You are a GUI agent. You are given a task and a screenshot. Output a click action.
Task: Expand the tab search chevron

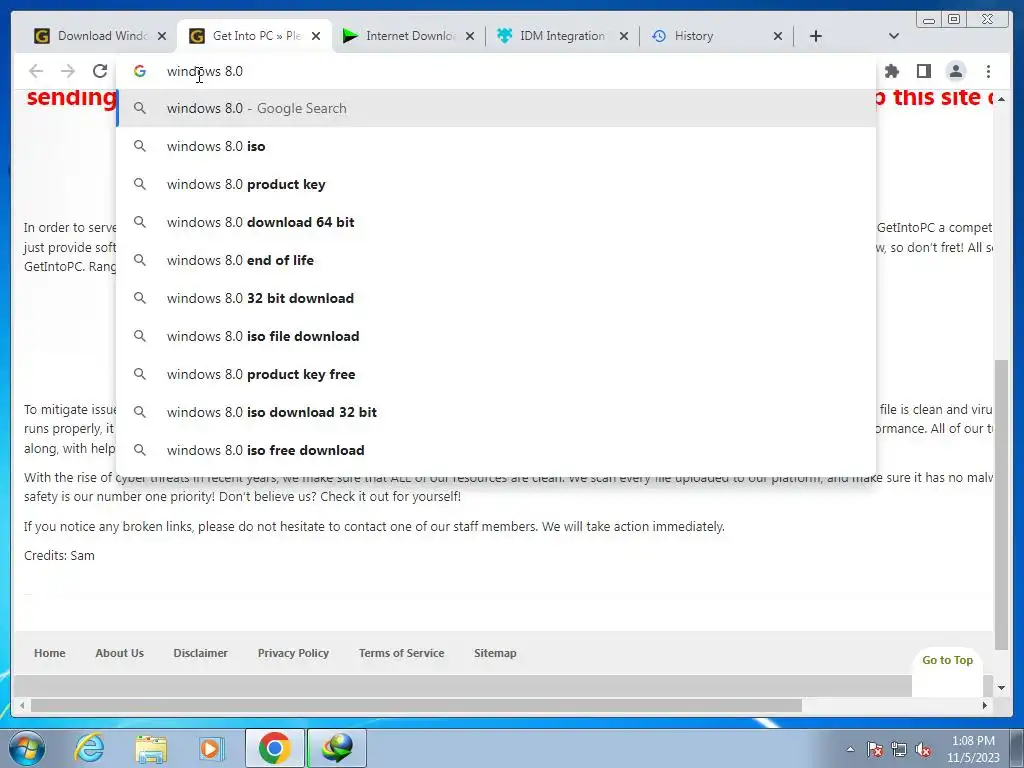click(894, 36)
